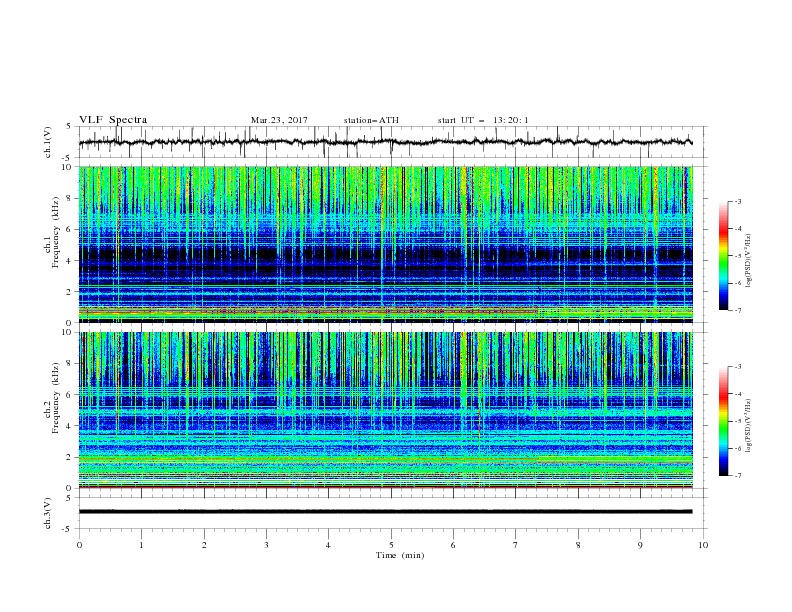Click the ch.2 "Frequency (kHz)" axis label
The image size is (792, 612).
coord(55,398)
